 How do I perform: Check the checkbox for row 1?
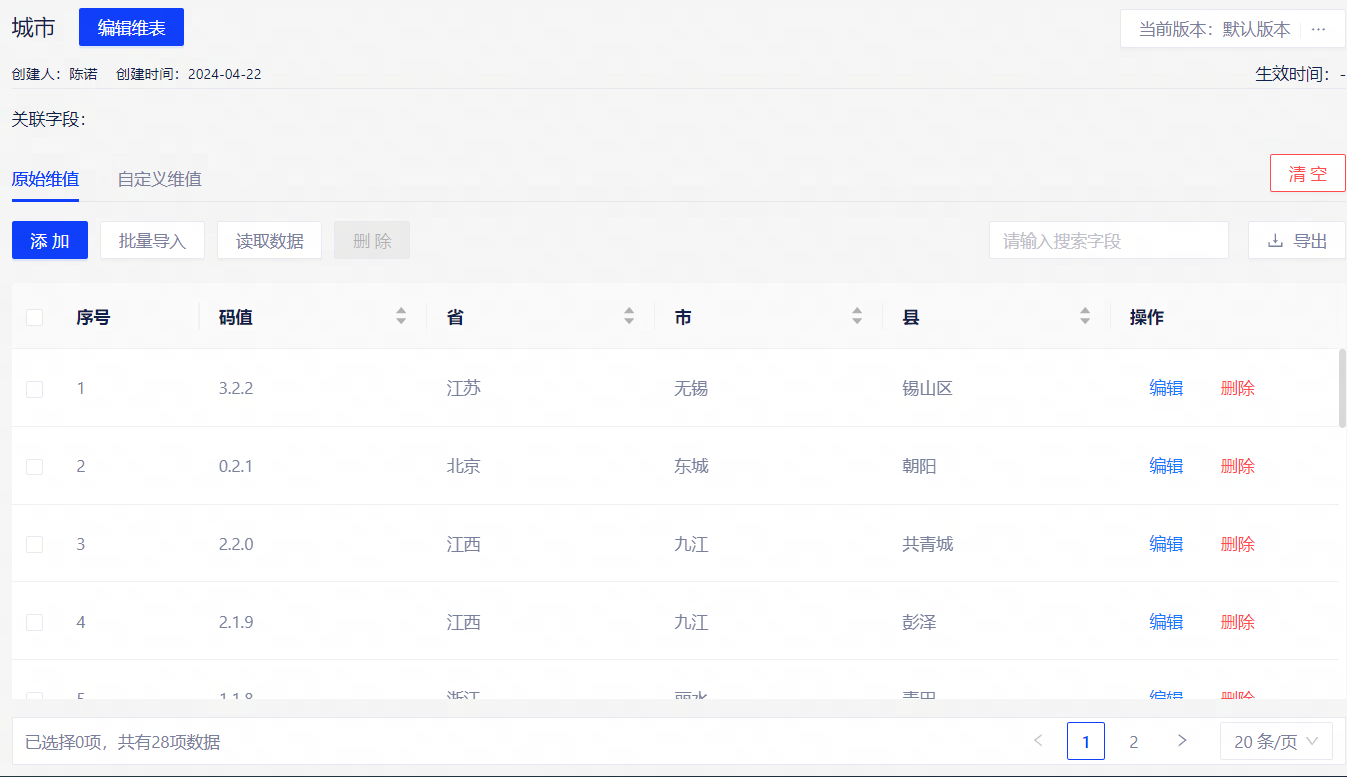35,389
